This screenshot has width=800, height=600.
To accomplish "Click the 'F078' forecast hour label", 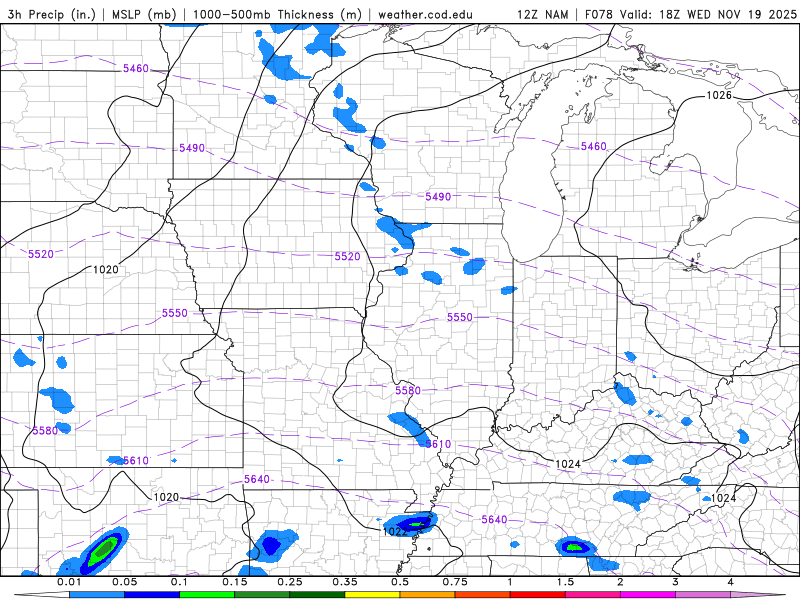I will tap(599, 14).
